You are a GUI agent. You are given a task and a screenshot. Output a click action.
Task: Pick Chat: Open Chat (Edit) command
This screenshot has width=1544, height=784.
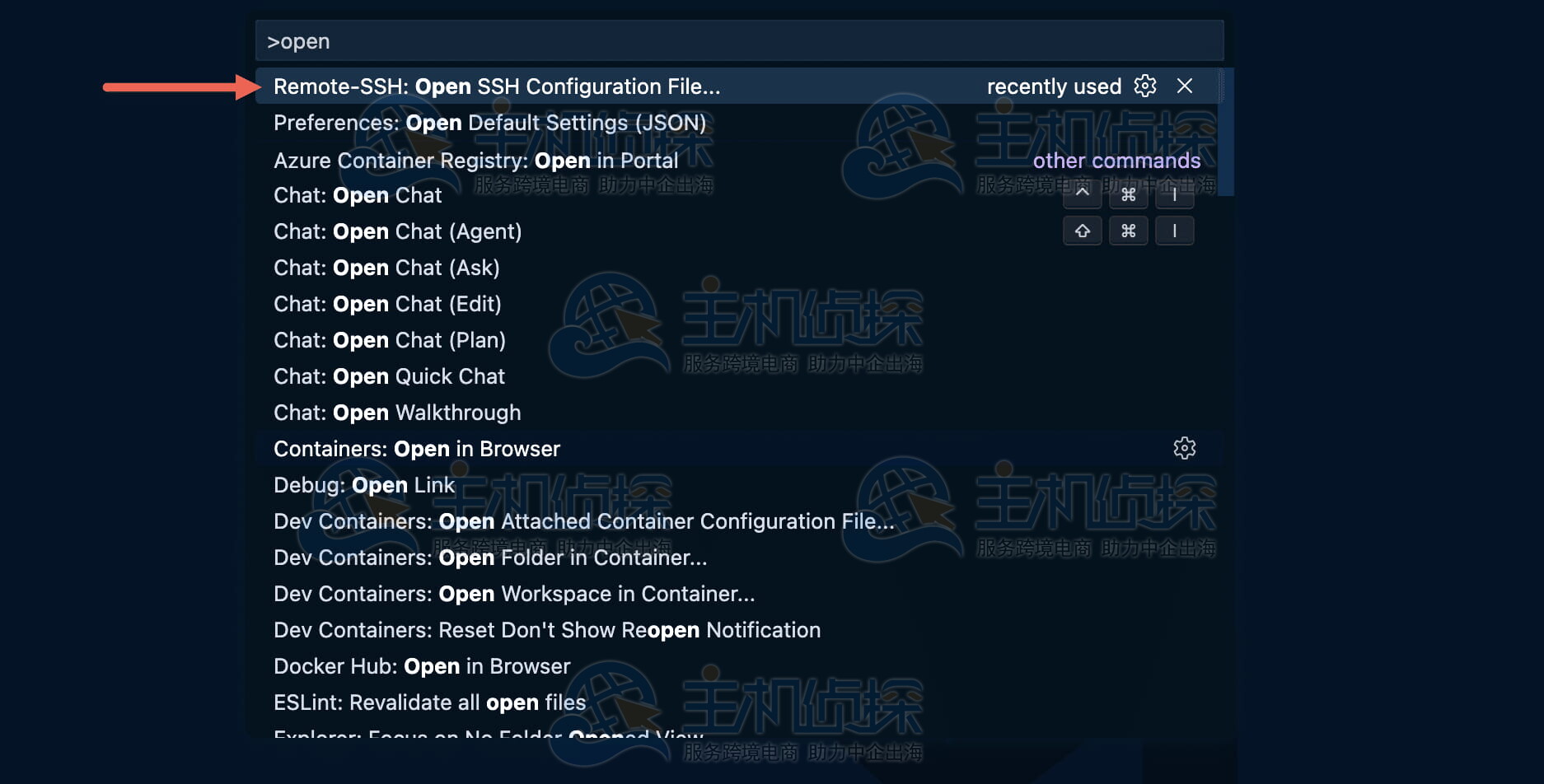click(x=387, y=304)
